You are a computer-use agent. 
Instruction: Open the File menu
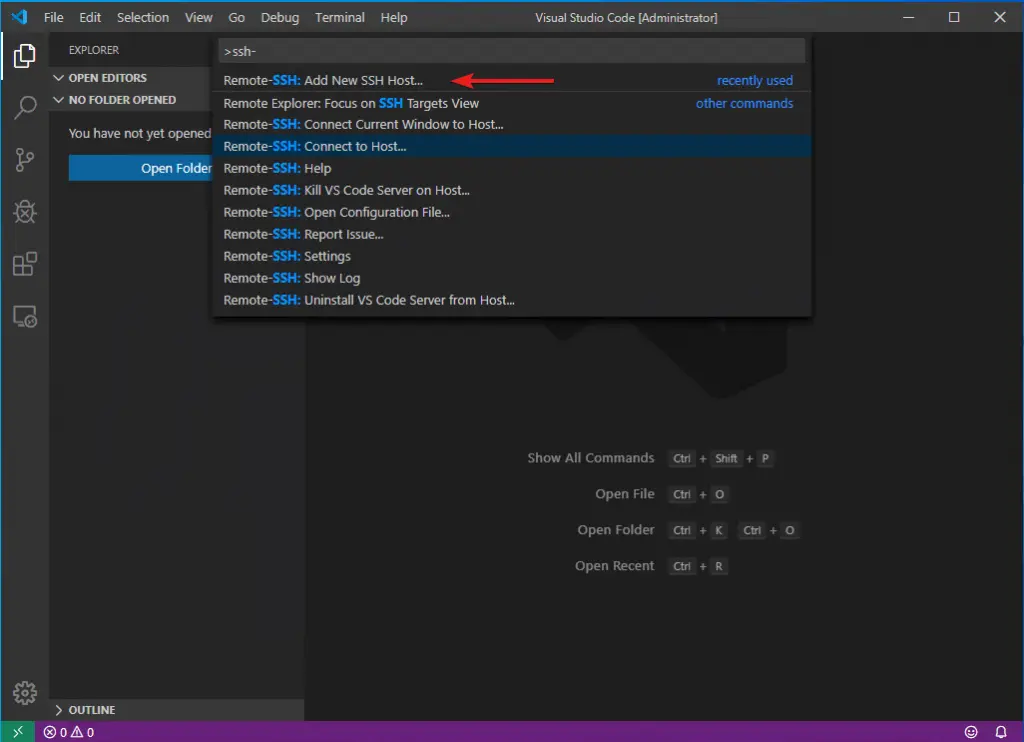(54, 18)
